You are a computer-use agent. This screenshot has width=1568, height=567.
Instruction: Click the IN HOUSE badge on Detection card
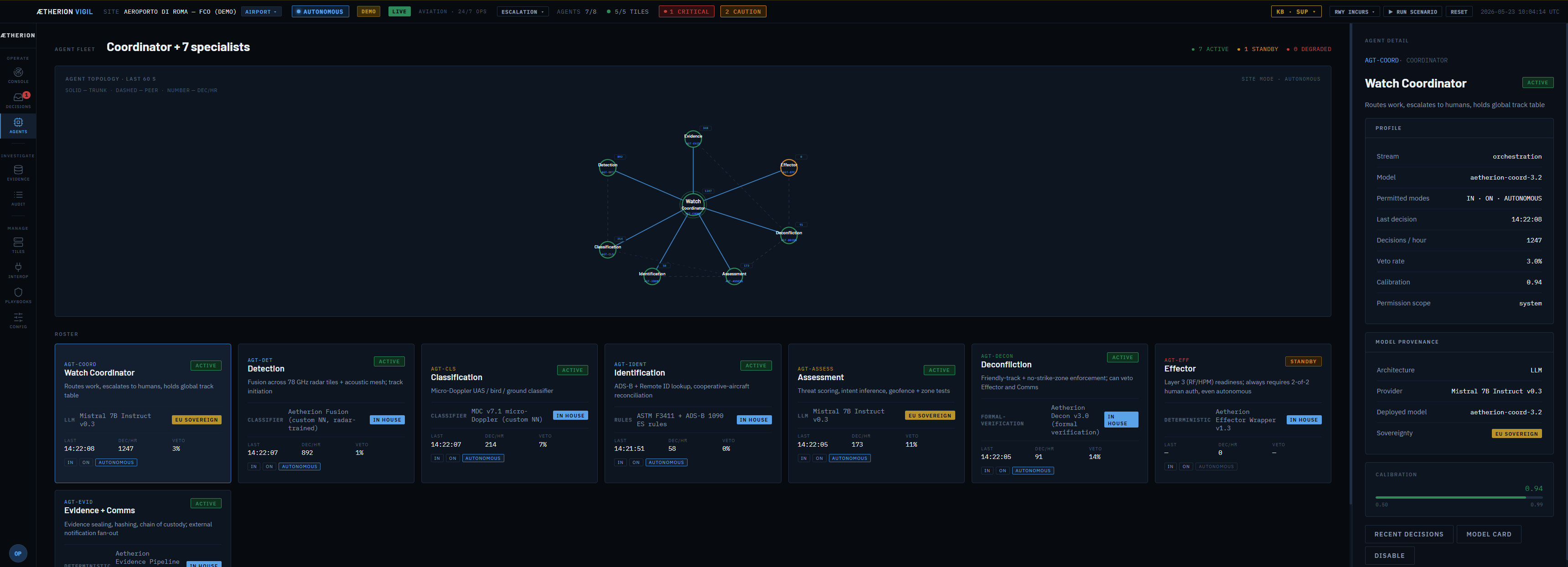[387, 420]
